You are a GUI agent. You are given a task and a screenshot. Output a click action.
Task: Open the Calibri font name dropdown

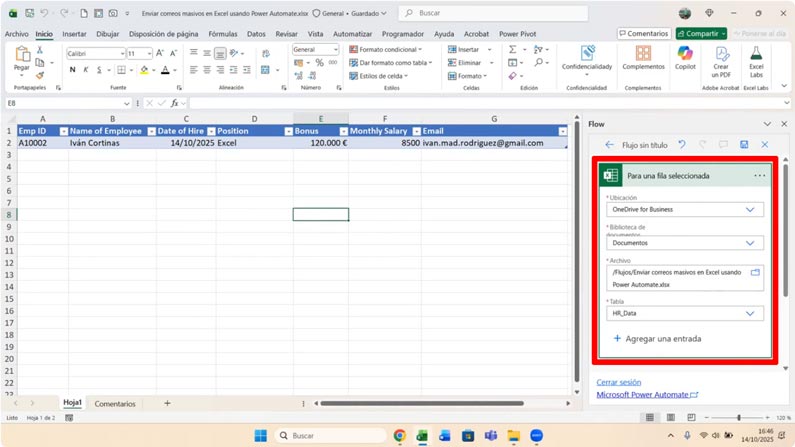[122, 53]
